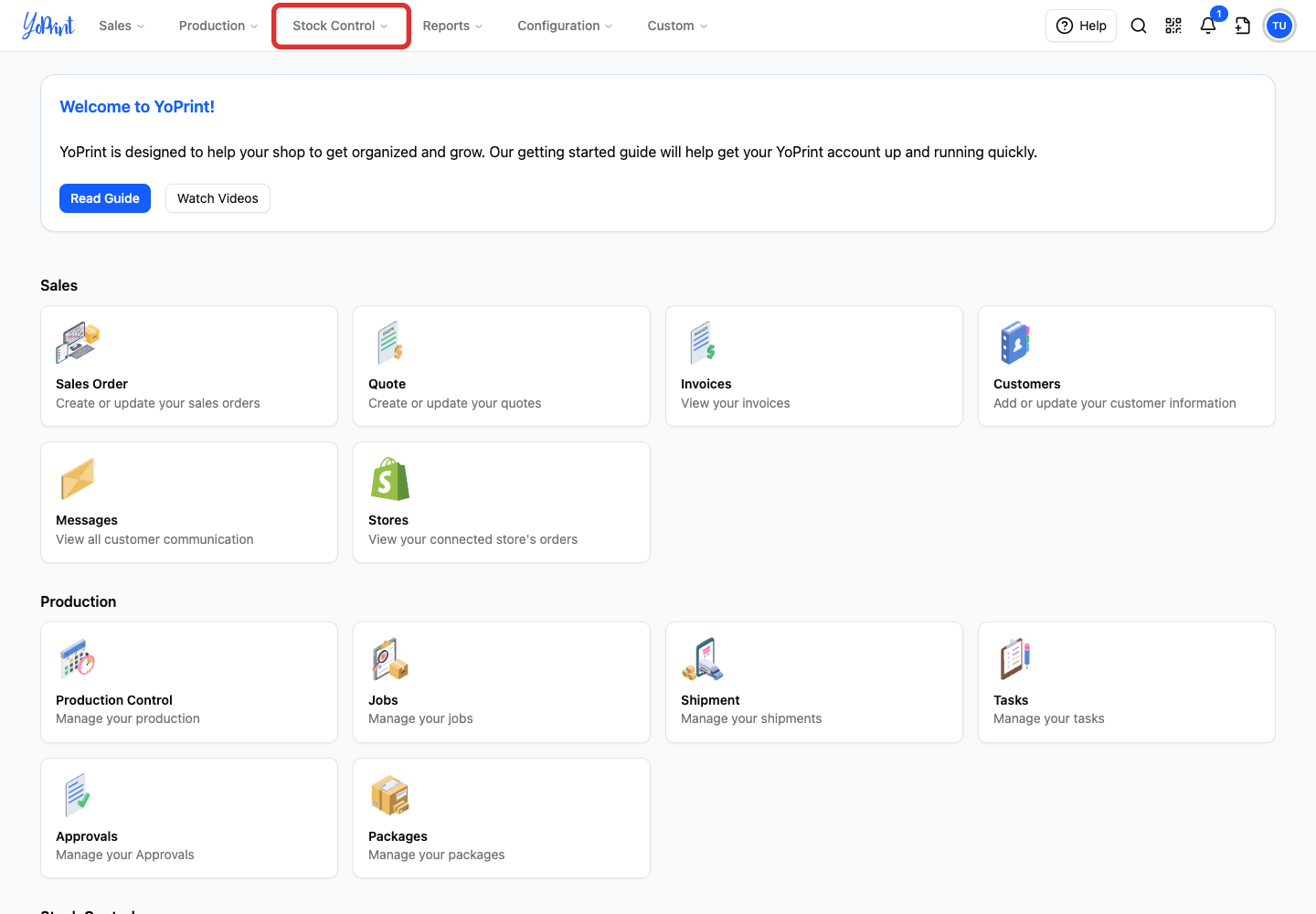The image size is (1316, 914).
Task: Open the Stock Control dropdown
Action: [340, 26]
